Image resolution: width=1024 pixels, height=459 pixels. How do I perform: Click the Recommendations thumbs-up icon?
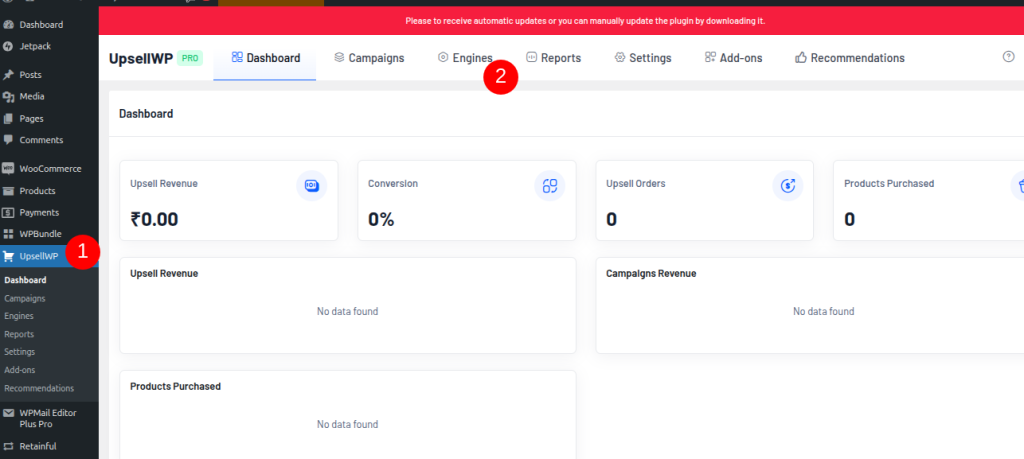click(801, 57)
